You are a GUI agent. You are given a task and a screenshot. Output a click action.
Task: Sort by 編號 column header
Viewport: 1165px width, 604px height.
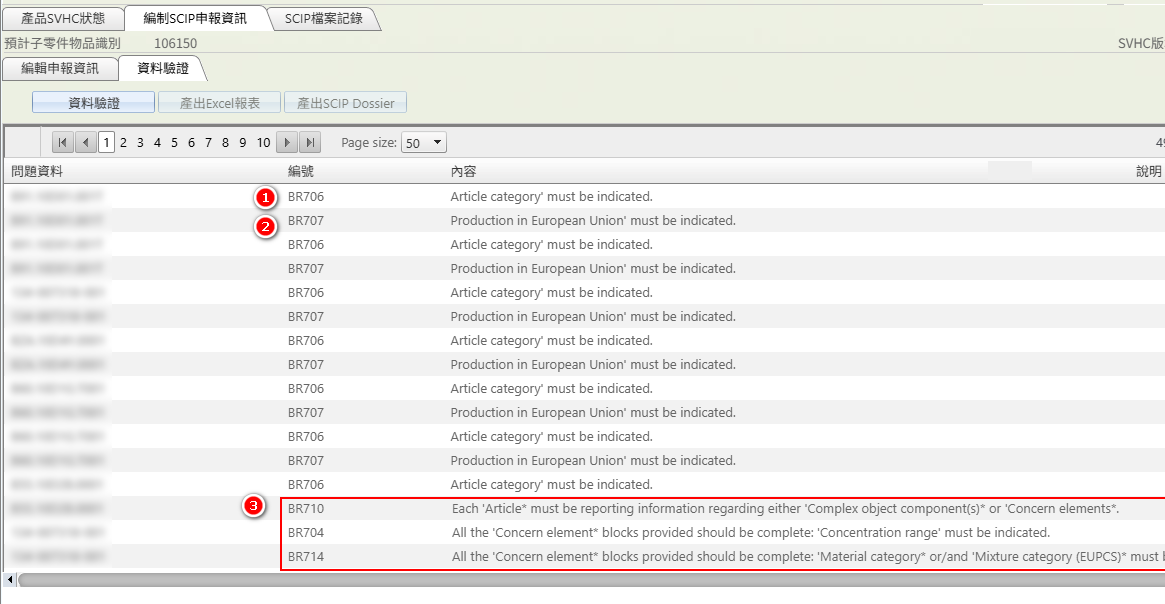(301, 172)
